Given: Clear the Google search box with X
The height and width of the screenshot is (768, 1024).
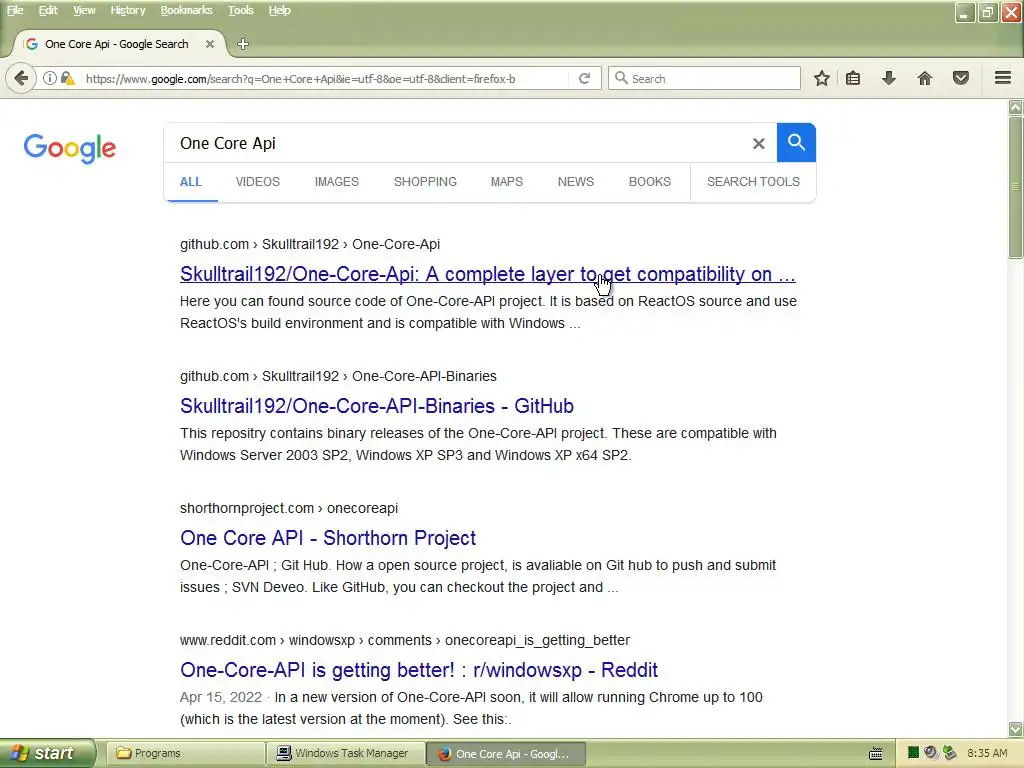Looking at the screenshot, I should point(758,144).
